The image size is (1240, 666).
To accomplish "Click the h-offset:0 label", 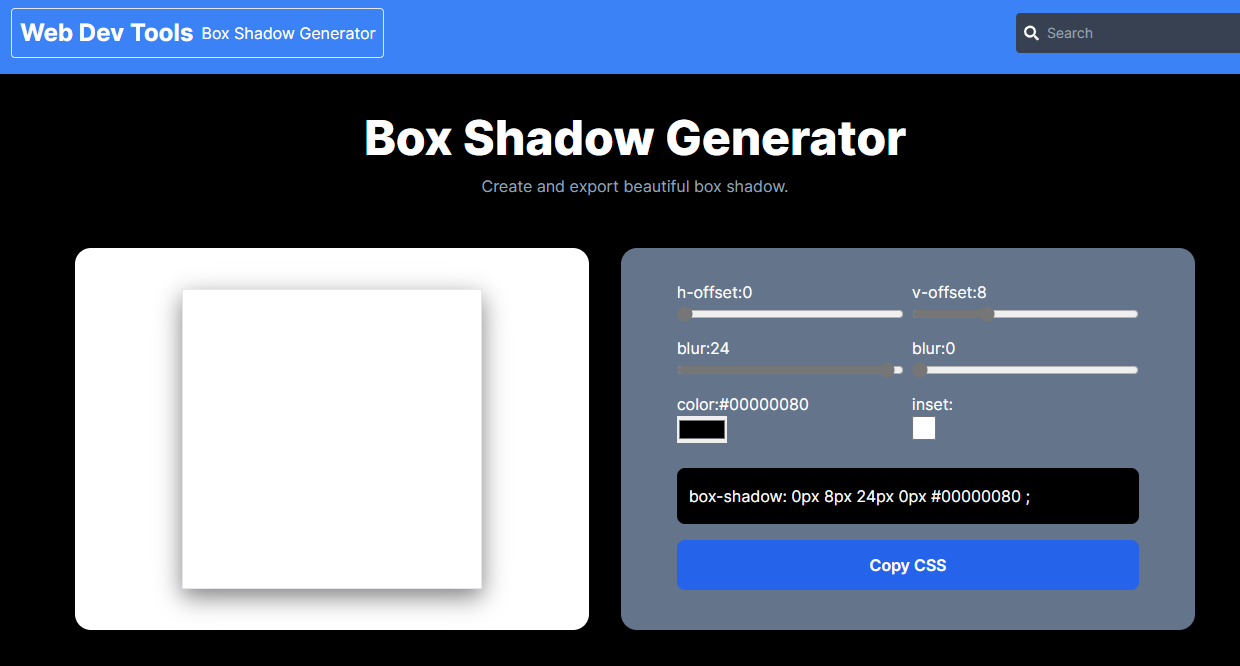I will 714,293.
